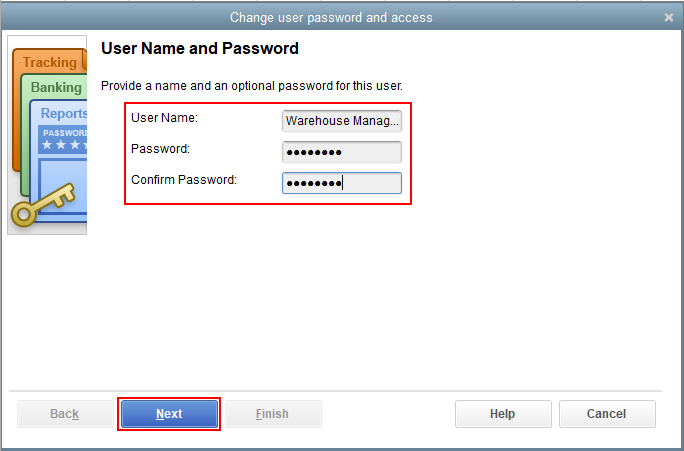The height and width of the screenshot is (451, 684).
Task: Cancel the password change dialog
Action: coord(607,414)
